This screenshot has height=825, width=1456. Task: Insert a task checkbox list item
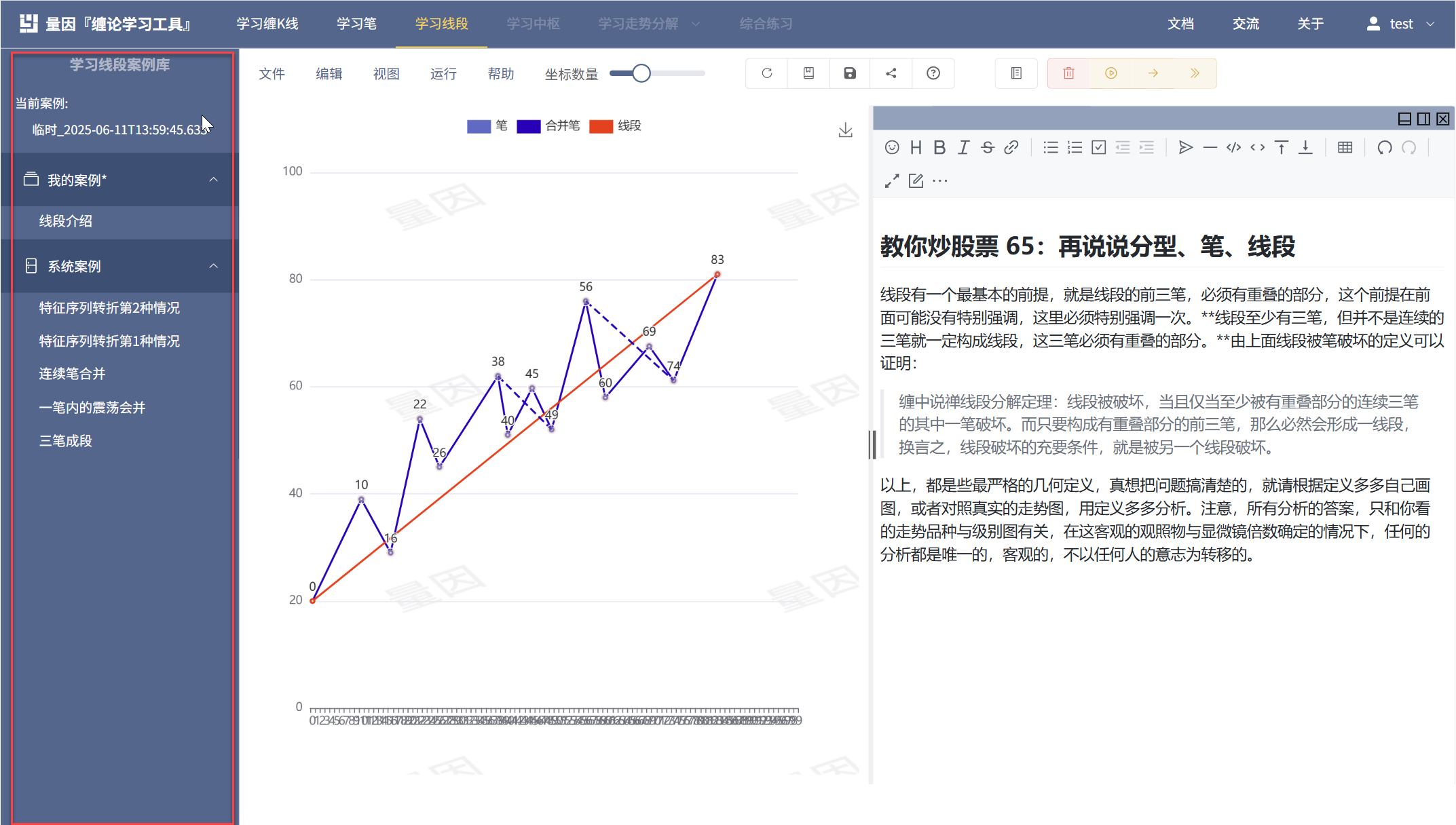coord(1098,147)
